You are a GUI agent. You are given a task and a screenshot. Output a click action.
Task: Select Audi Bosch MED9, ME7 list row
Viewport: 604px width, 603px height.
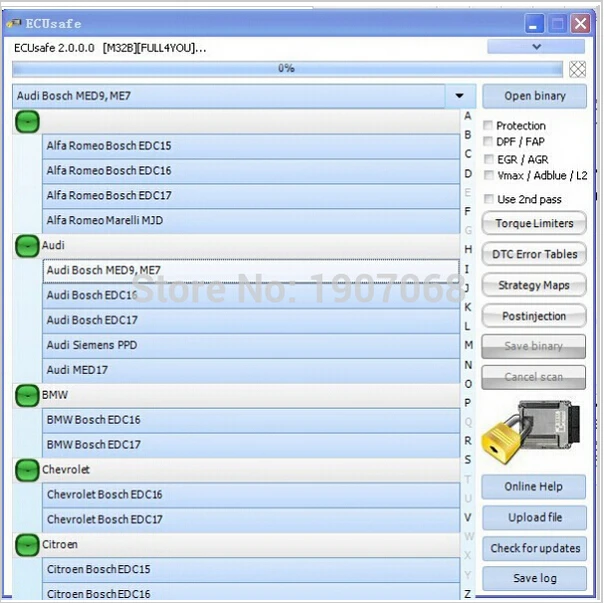click(251, 270)
